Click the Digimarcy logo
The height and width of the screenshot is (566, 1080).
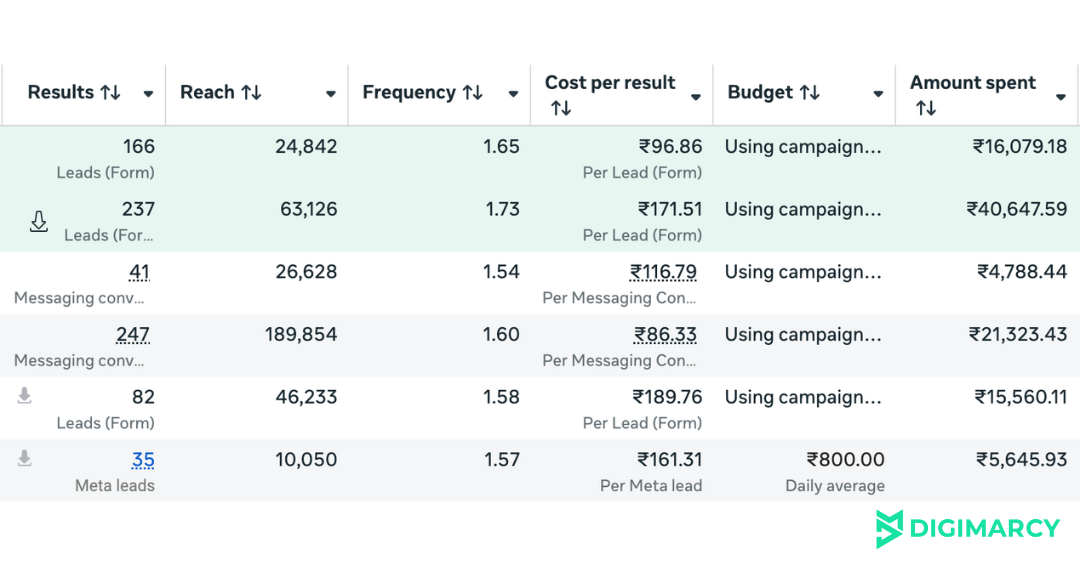(x=966, y=528)
